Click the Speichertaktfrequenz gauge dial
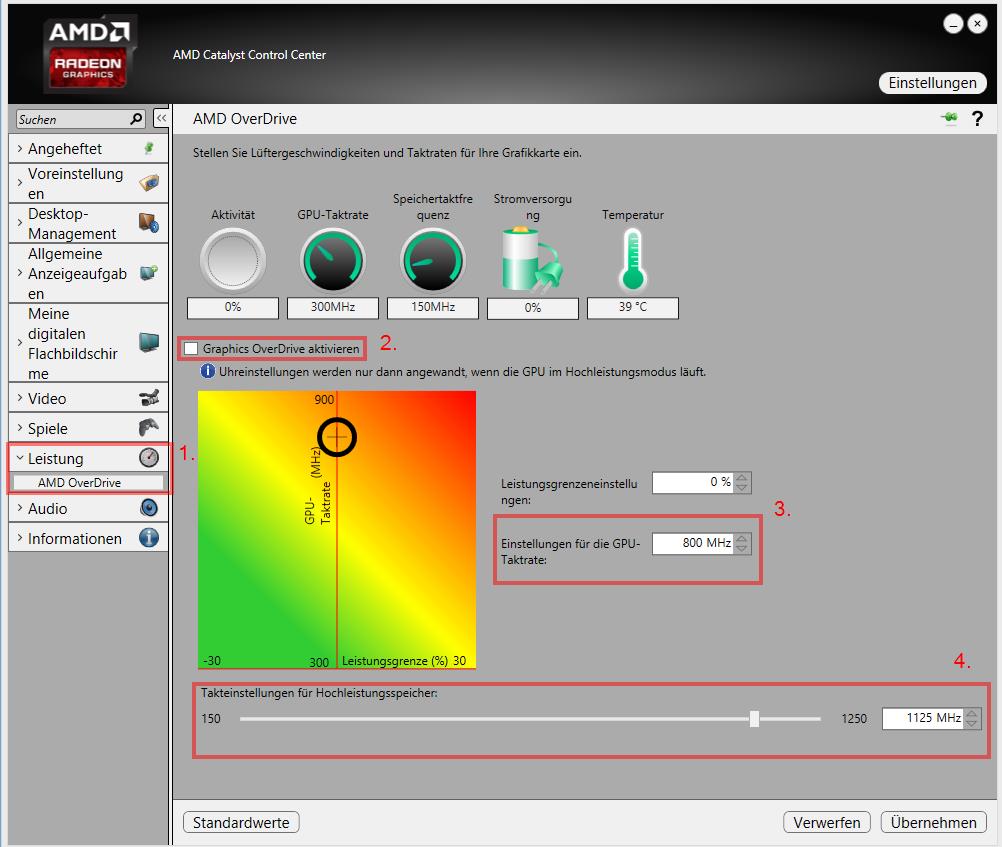 pos(433,261)
